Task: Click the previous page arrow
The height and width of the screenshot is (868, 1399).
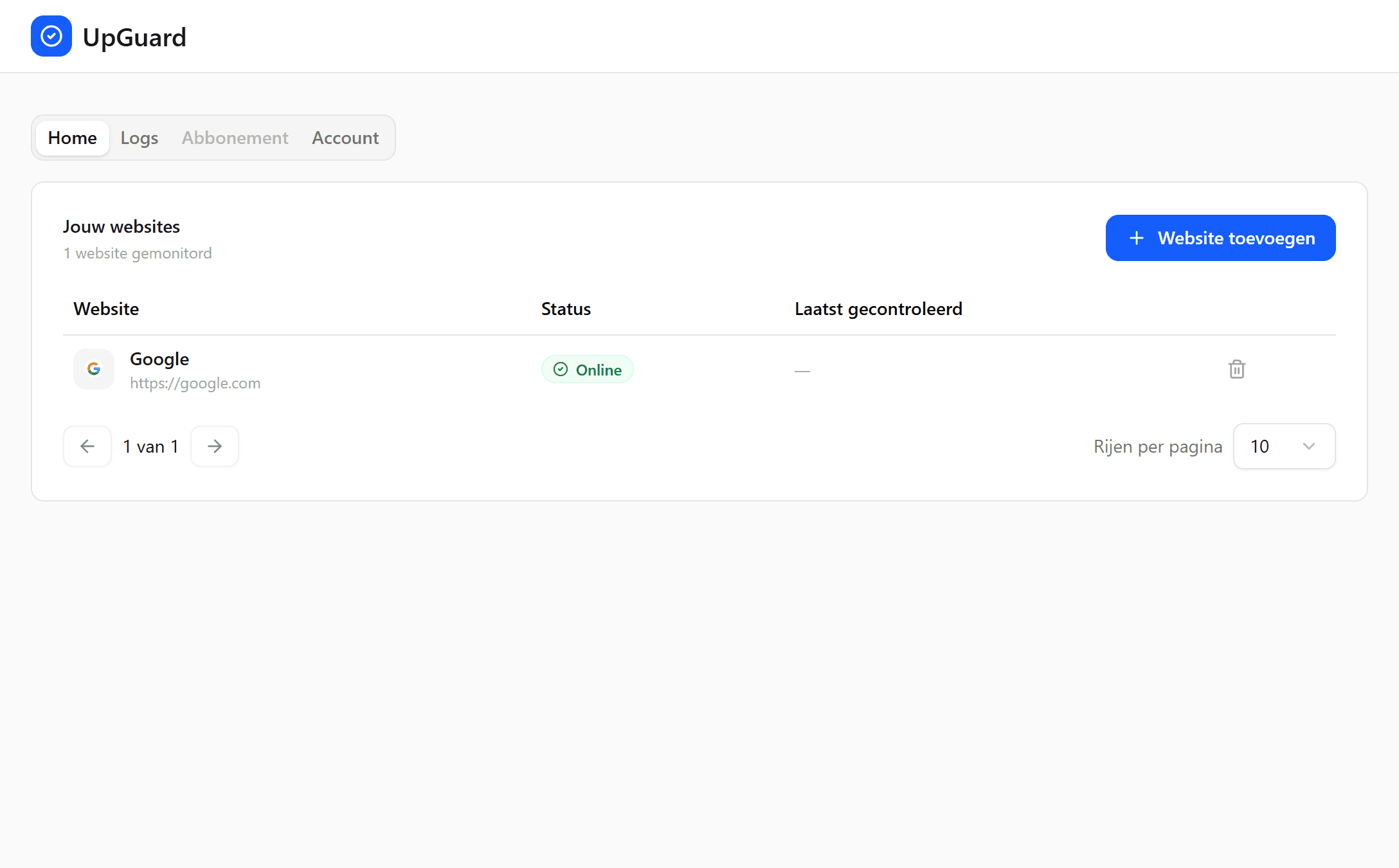Action: point(86,446)
